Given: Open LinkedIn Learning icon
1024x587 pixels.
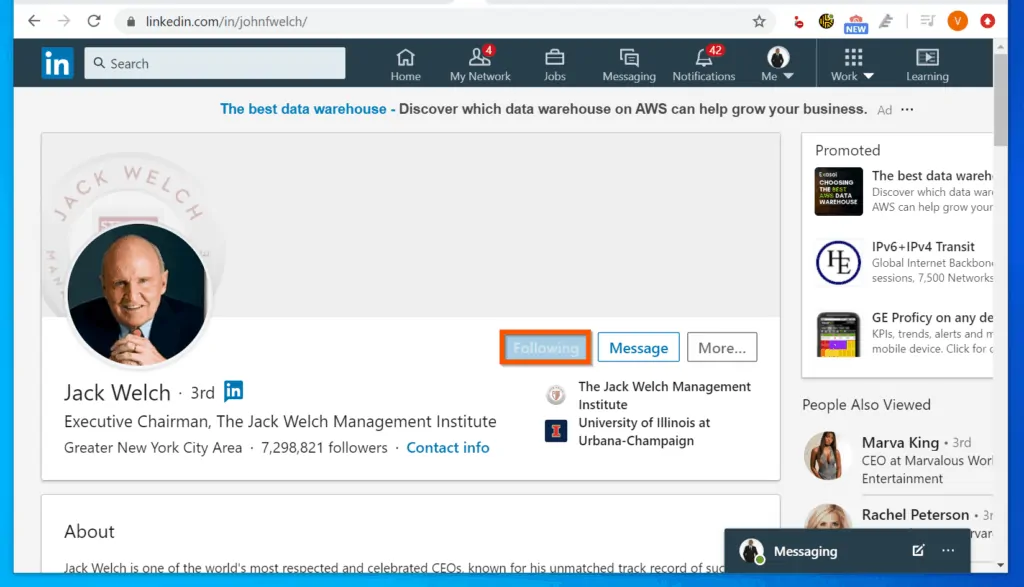Looking at the screenshot, I should (926, 55).
